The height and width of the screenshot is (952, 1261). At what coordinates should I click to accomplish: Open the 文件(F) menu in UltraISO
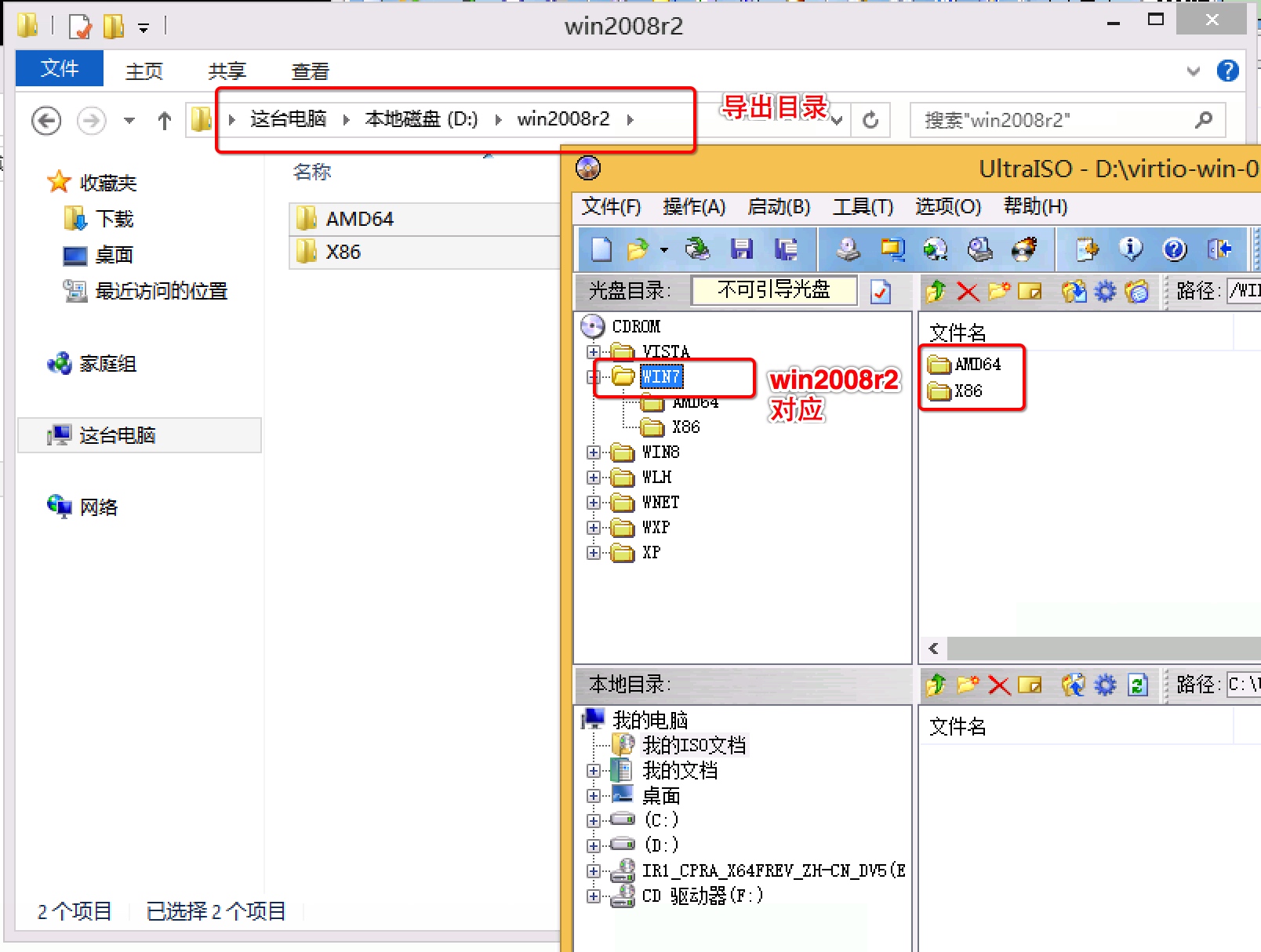(x=611, y=207)
